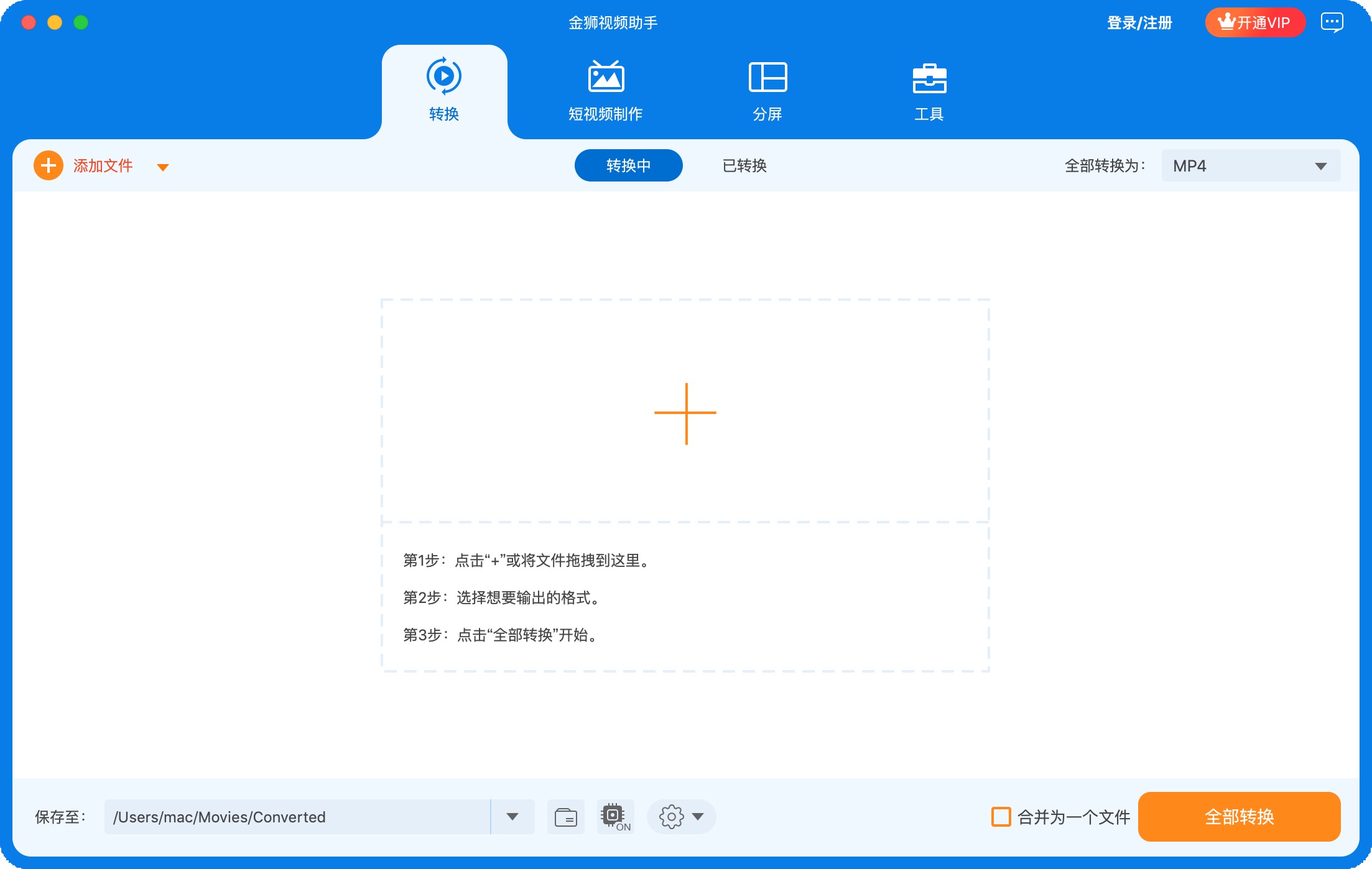This screenshot has width=1372, height=869.
Task: Click the 全部转换 convert all button
Action: tap(1238, 817)
